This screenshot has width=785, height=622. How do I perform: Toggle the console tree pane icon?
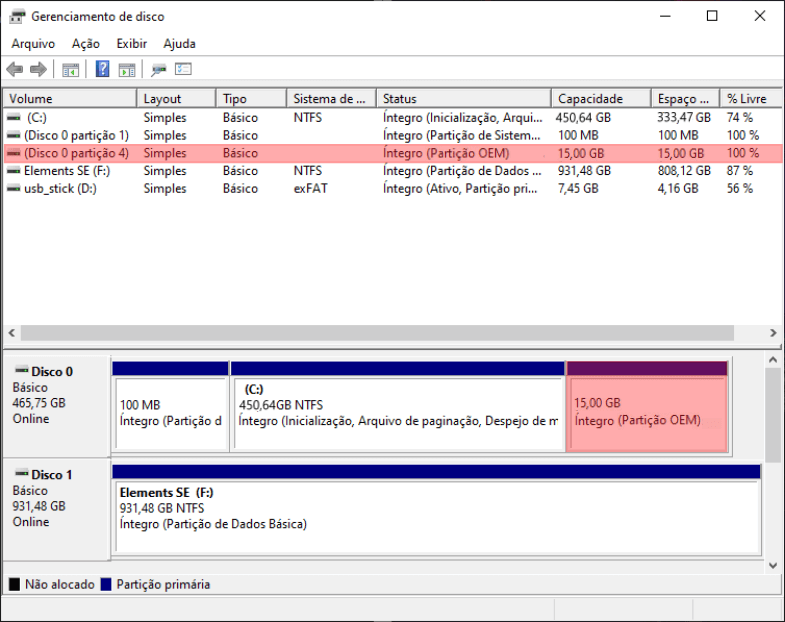click(x=70, y=69)
